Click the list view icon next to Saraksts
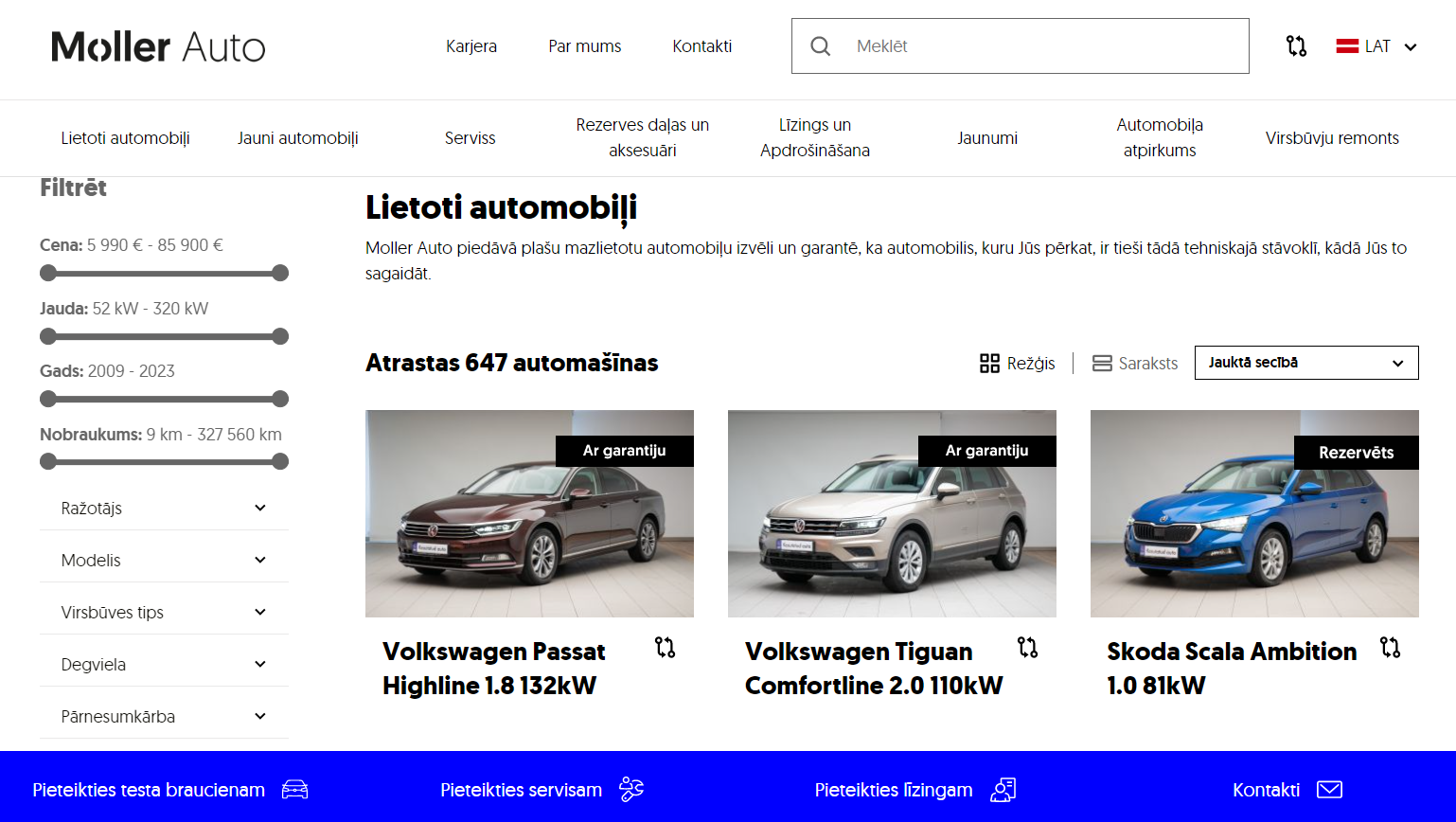The height and width of the screenshot is (822, 1456). tap(1102, 363)
